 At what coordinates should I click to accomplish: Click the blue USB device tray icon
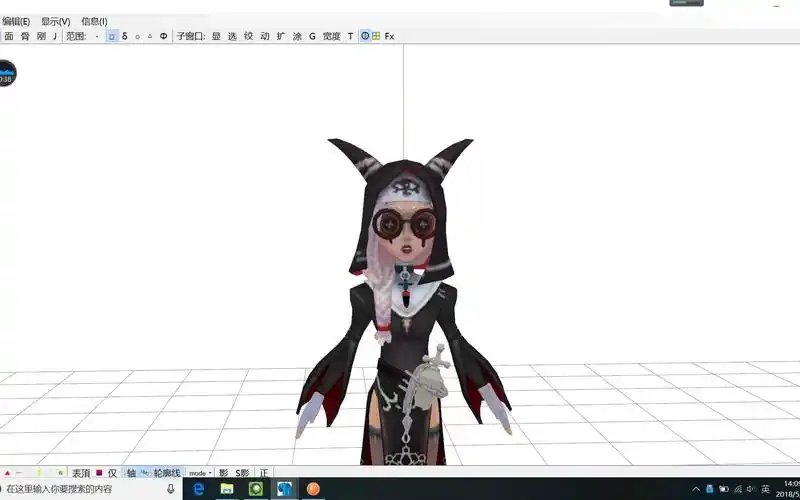(x=710, y=489)
